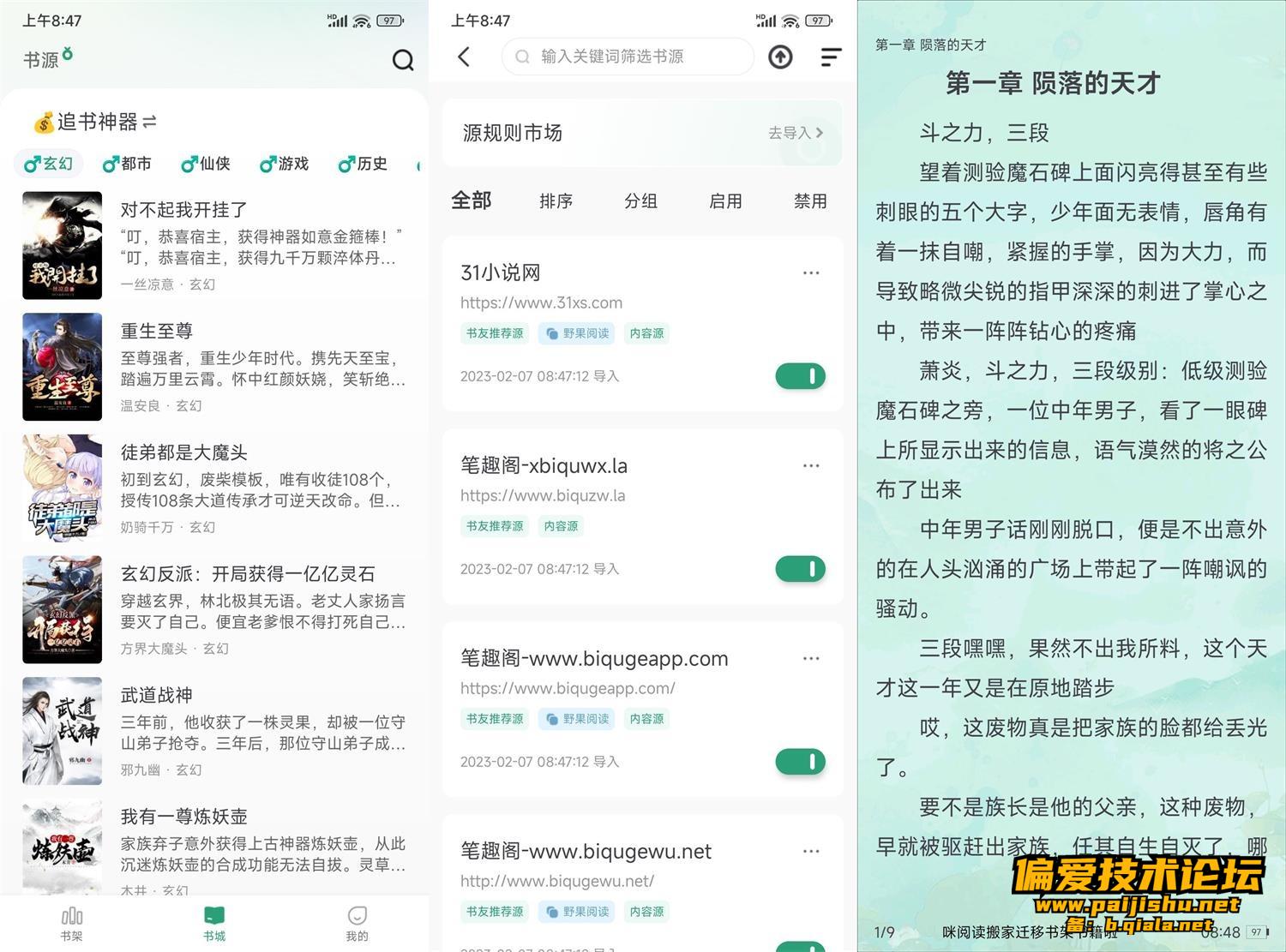Go back from book source list
The width and height of the screenshot is (1286, 952).
464,57
